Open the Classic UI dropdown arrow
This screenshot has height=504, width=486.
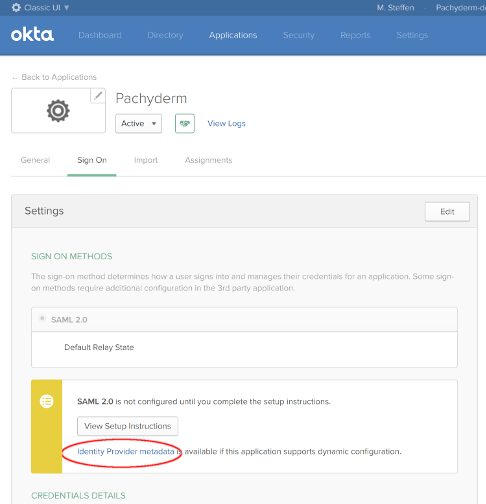[67, 8]
